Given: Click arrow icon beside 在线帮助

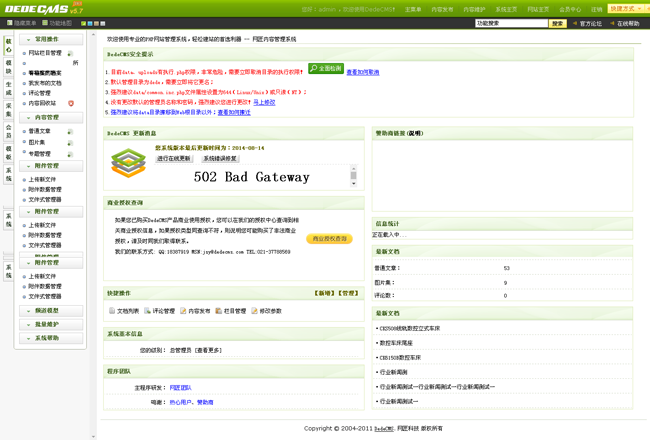Looking at the screenshot, I should pos(612,24).
